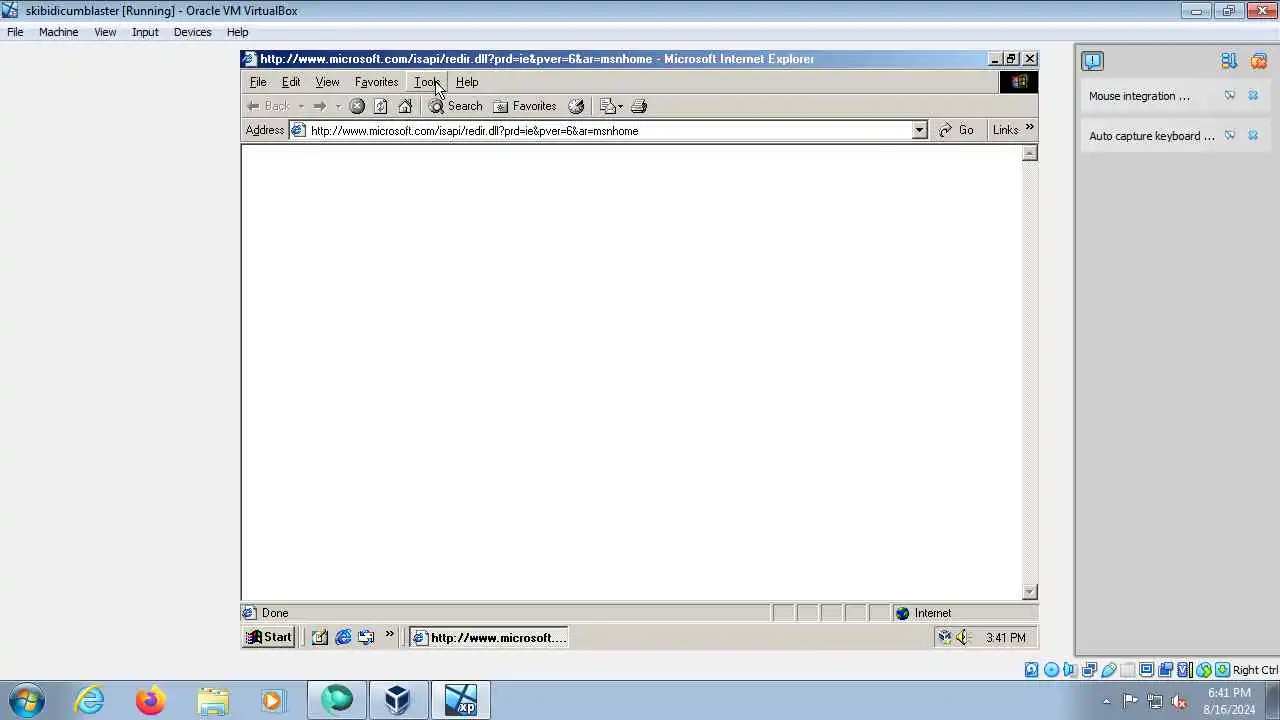Launch Internet Explorer from Windows 7 taskbar
Screen dimensions: 1280x720
tap(90, 700)
